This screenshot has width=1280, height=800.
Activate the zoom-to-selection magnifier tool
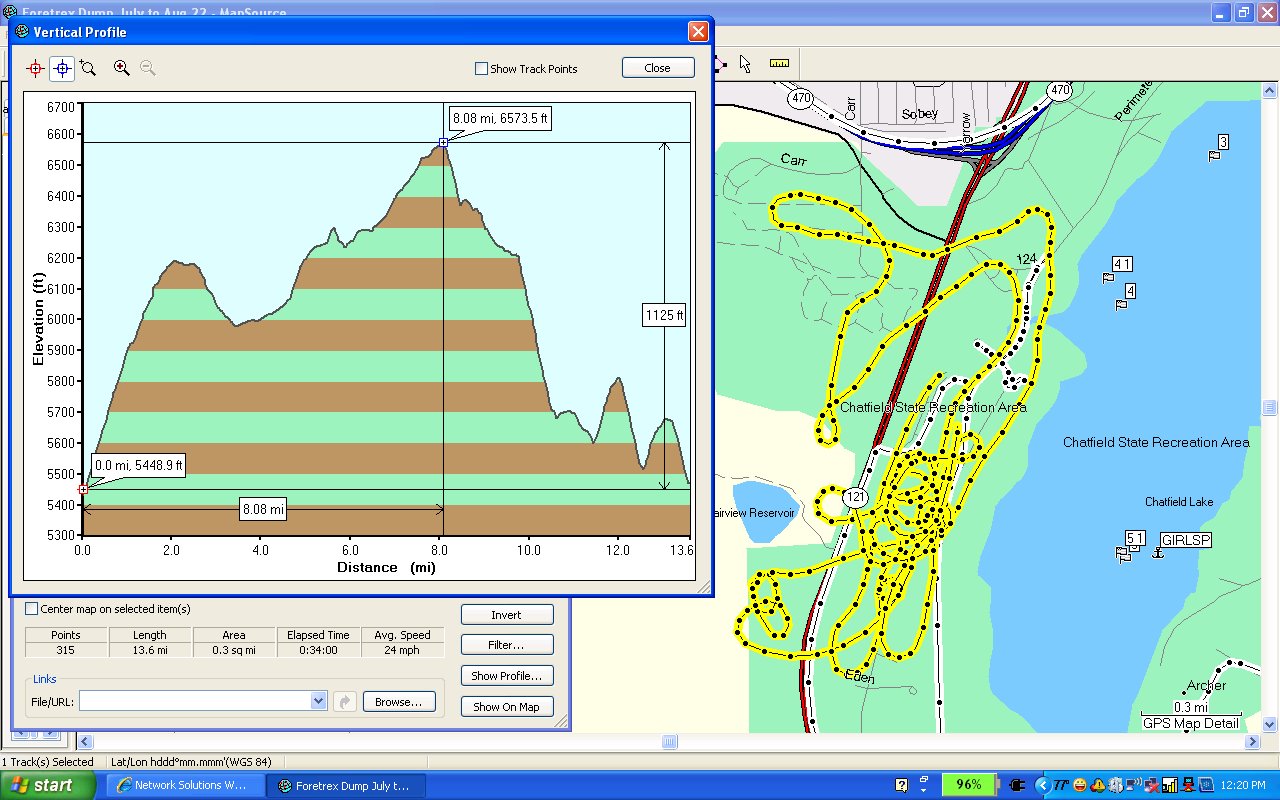88,68
